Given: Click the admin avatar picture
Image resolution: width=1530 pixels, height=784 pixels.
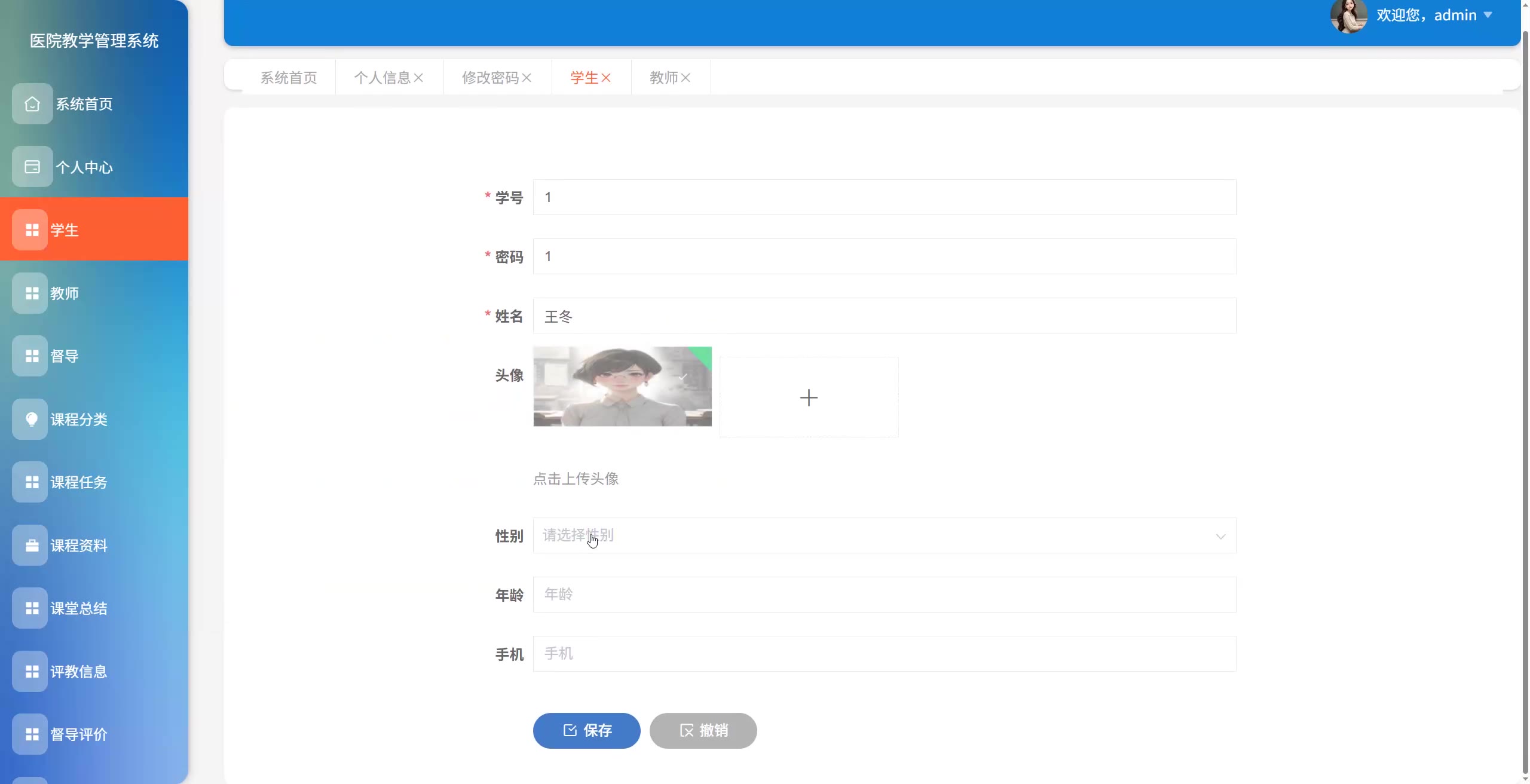Looking at the screenshot, I should [1348, 16].
